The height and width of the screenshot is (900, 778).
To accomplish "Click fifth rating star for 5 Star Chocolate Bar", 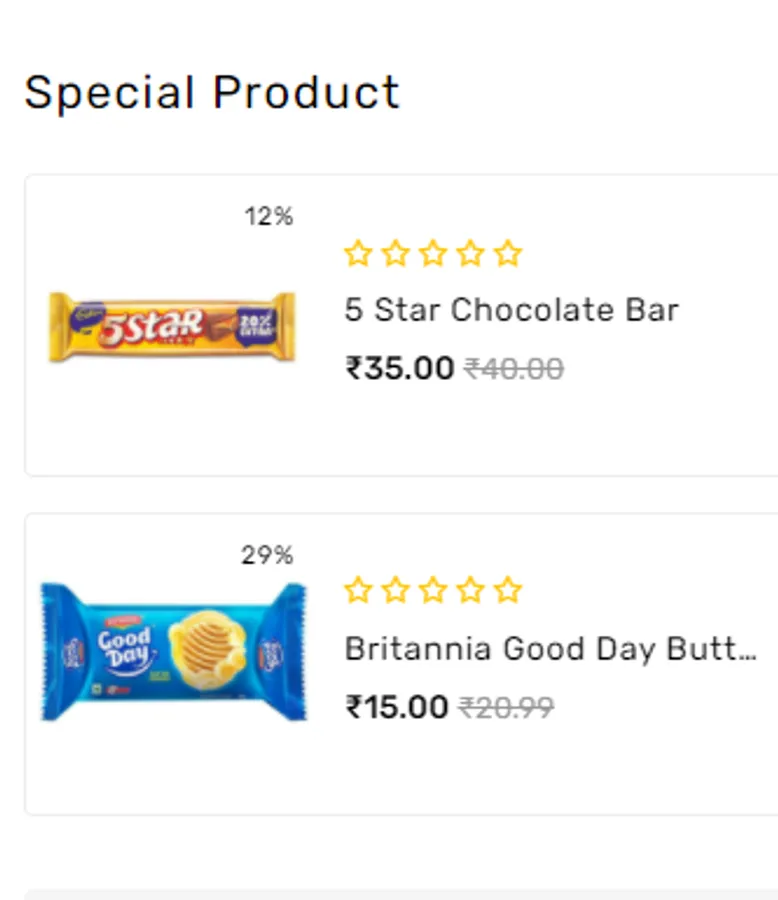I will click(x=508, y=254).
